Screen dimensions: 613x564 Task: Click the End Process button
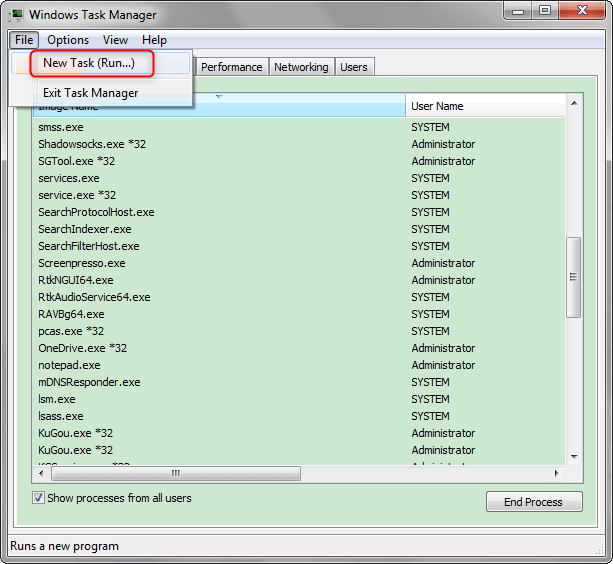(x=534, y=502)
